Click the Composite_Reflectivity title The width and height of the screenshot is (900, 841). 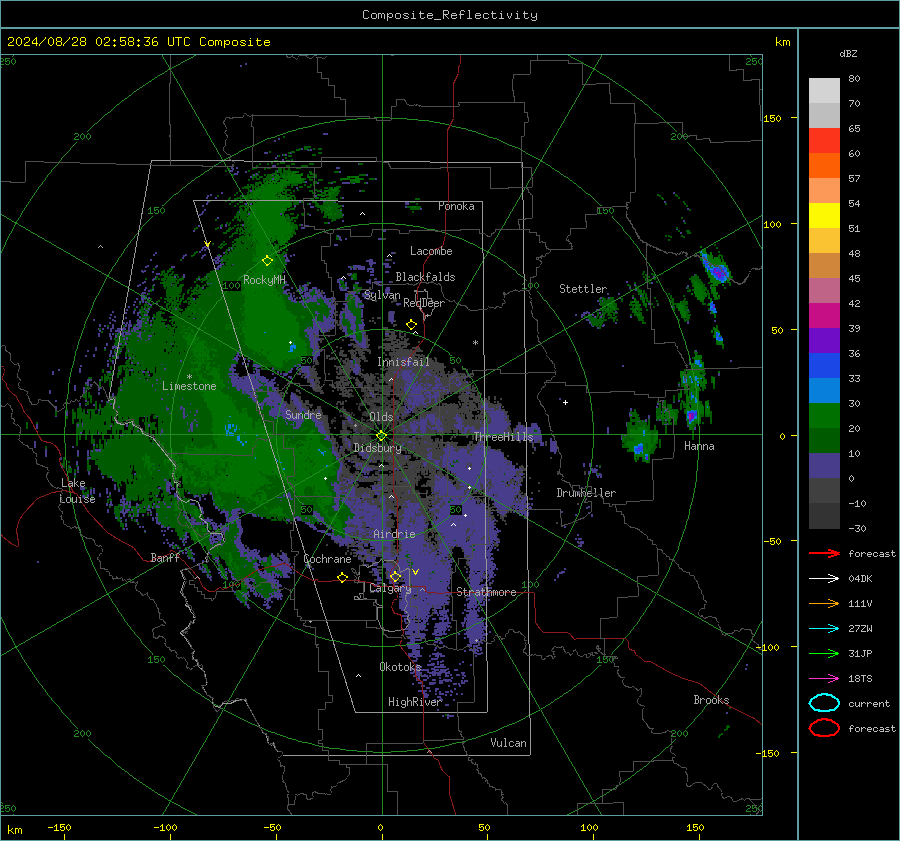point(450,15)
